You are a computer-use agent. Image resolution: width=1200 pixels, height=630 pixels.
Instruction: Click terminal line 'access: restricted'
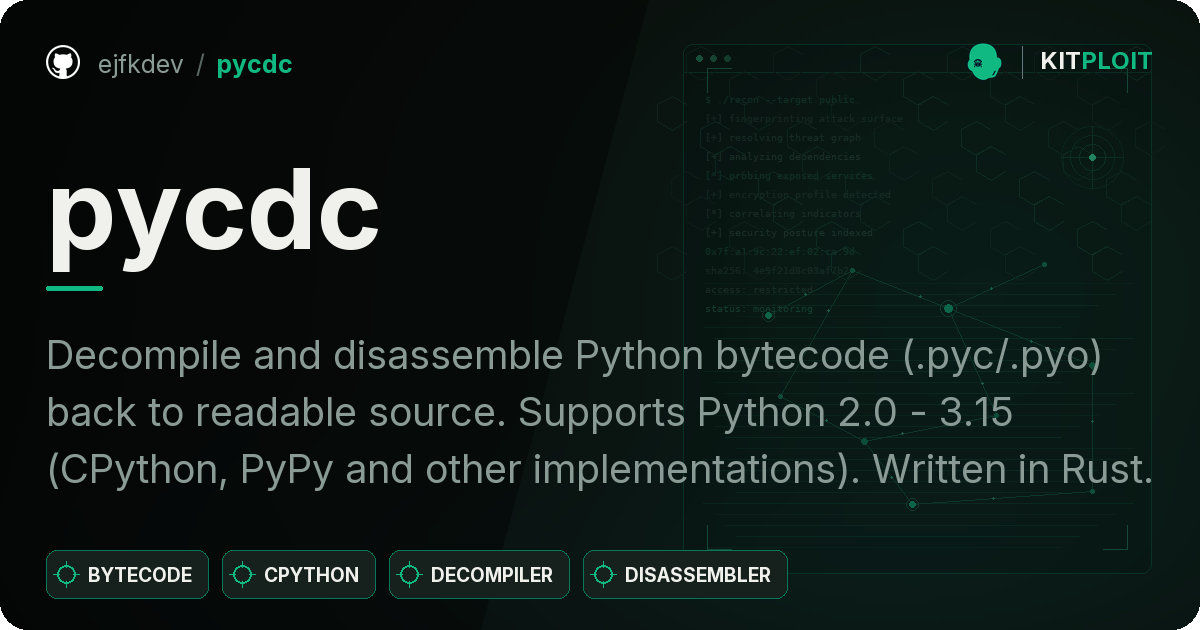click(759, 290)
